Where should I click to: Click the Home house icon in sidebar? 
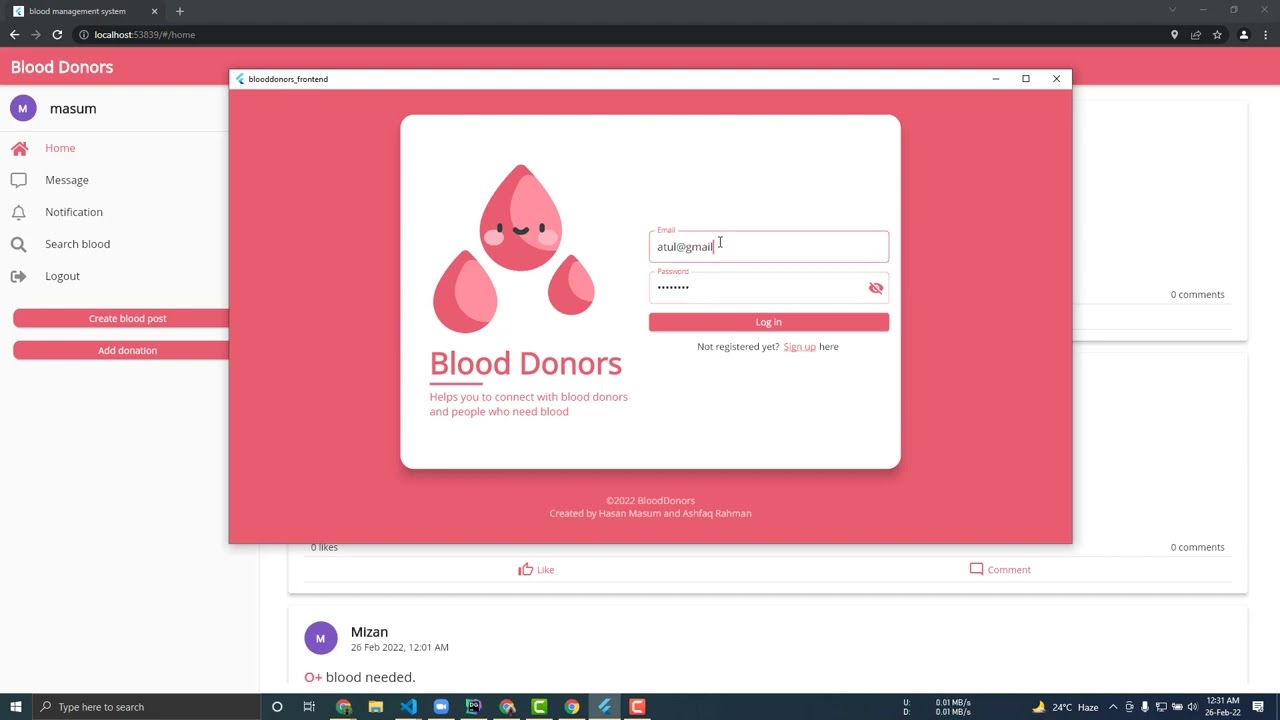coord(19,148)
